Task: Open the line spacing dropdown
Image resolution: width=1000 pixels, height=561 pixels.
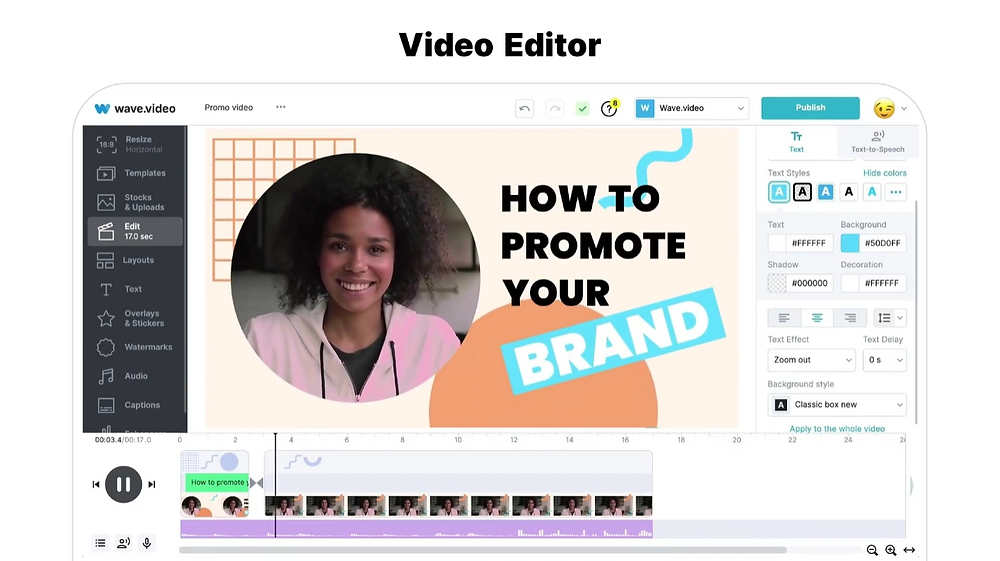Action: pyautogui.click(x=890, y=318)
